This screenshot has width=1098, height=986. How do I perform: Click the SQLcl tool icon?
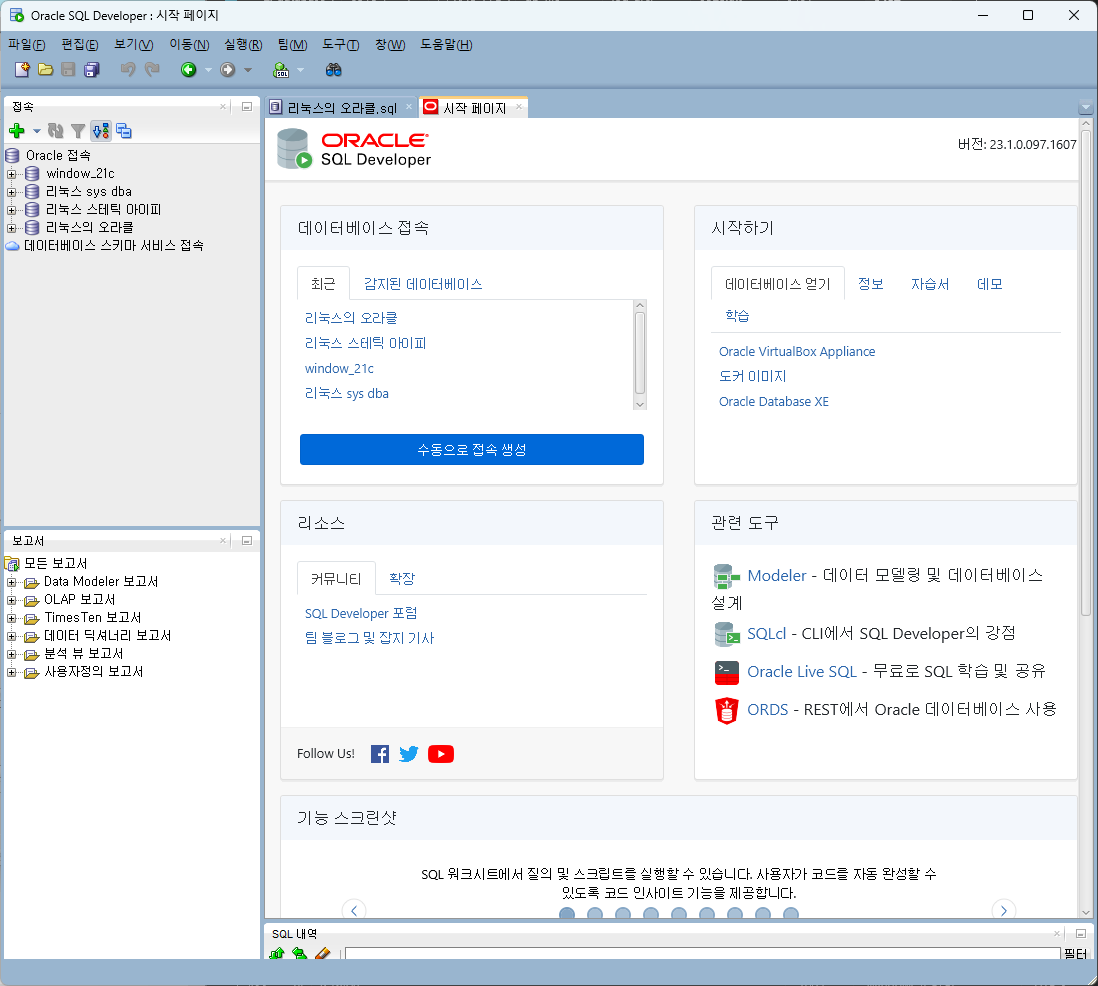coord(727,634)
